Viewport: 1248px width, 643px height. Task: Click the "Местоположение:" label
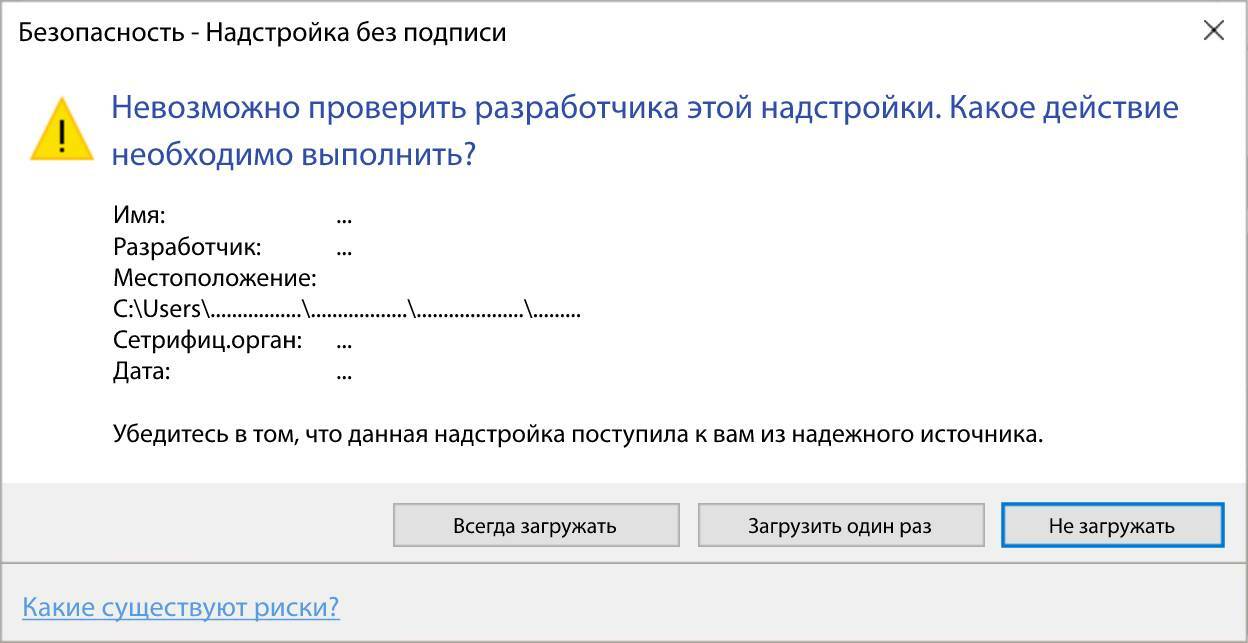point(214,277)
